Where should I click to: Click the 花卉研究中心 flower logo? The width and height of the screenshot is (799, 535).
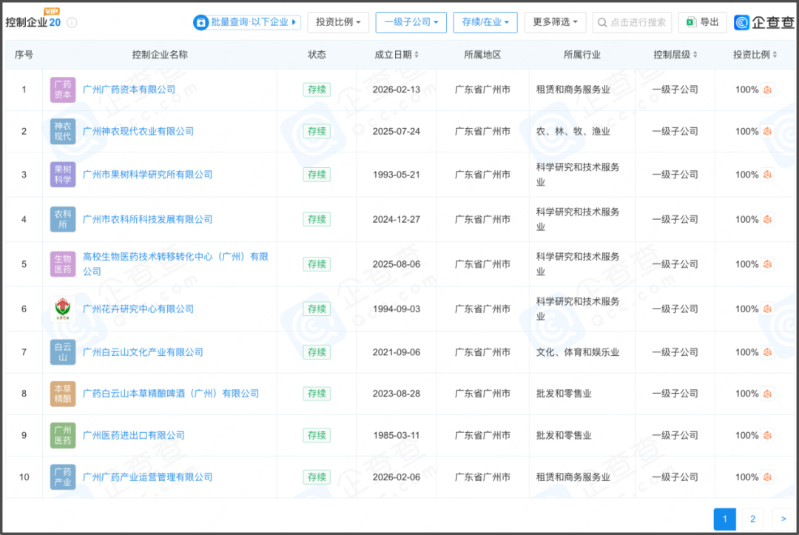[x=63, y=309]
